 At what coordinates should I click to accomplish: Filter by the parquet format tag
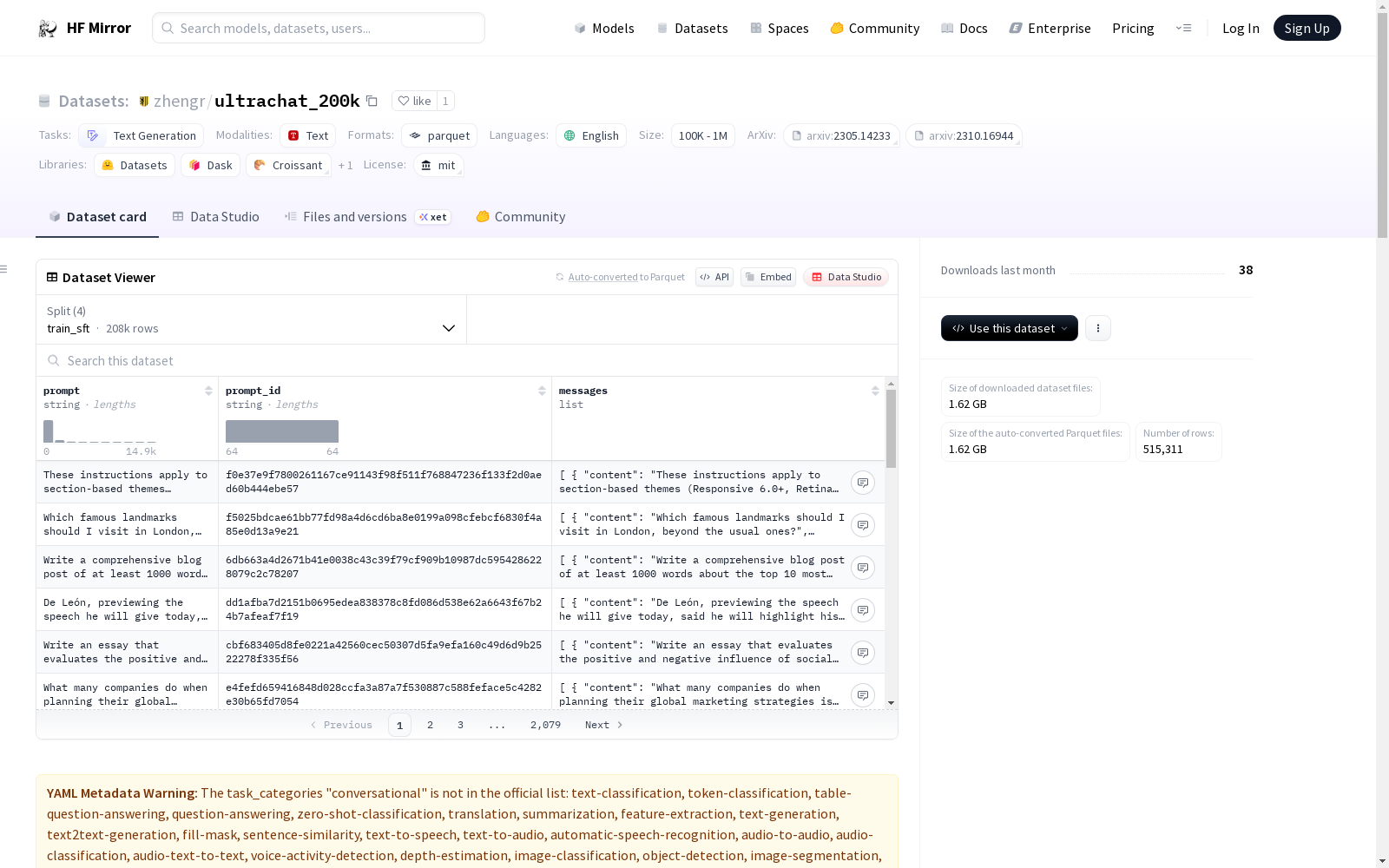click(x=439, y=135)
